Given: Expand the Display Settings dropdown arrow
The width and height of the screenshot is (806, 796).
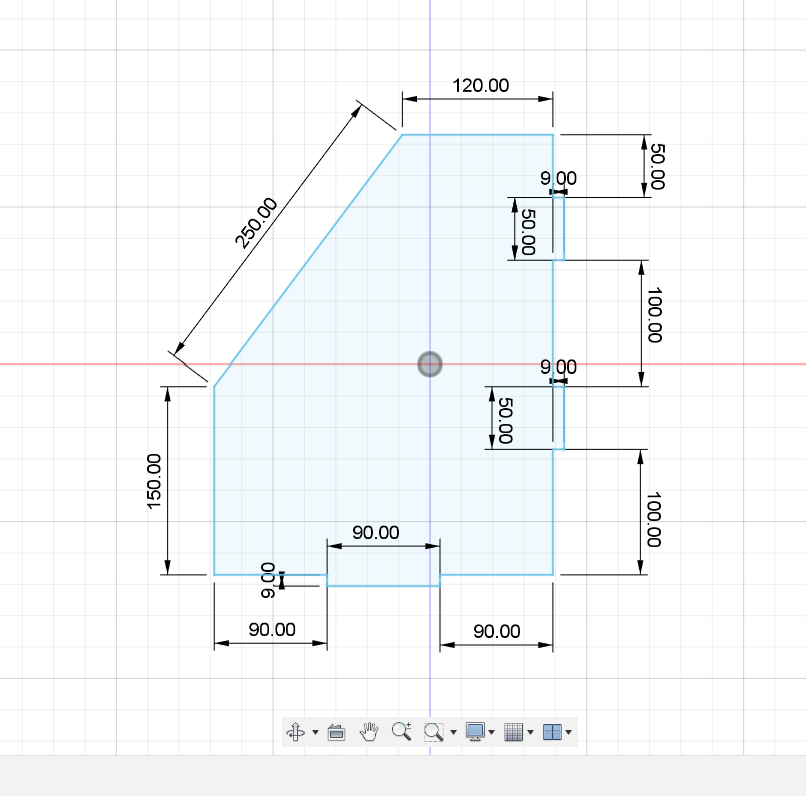Looking at the screenshot, I should tap(491, 732).
